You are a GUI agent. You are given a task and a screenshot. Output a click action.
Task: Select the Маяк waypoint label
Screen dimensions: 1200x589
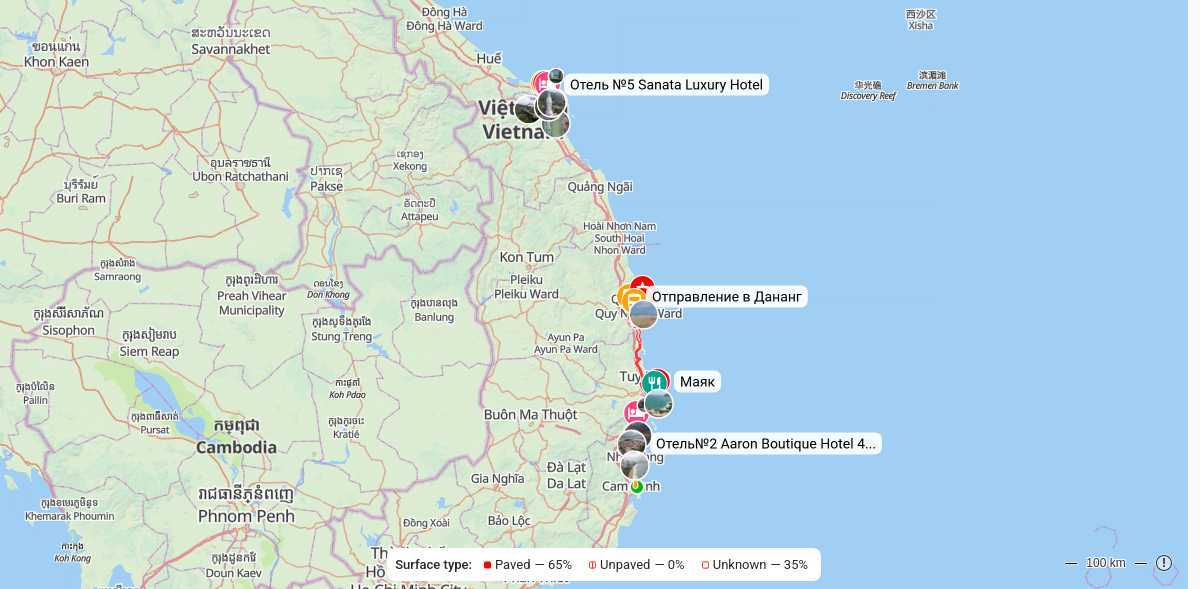(x=699, y=382)
